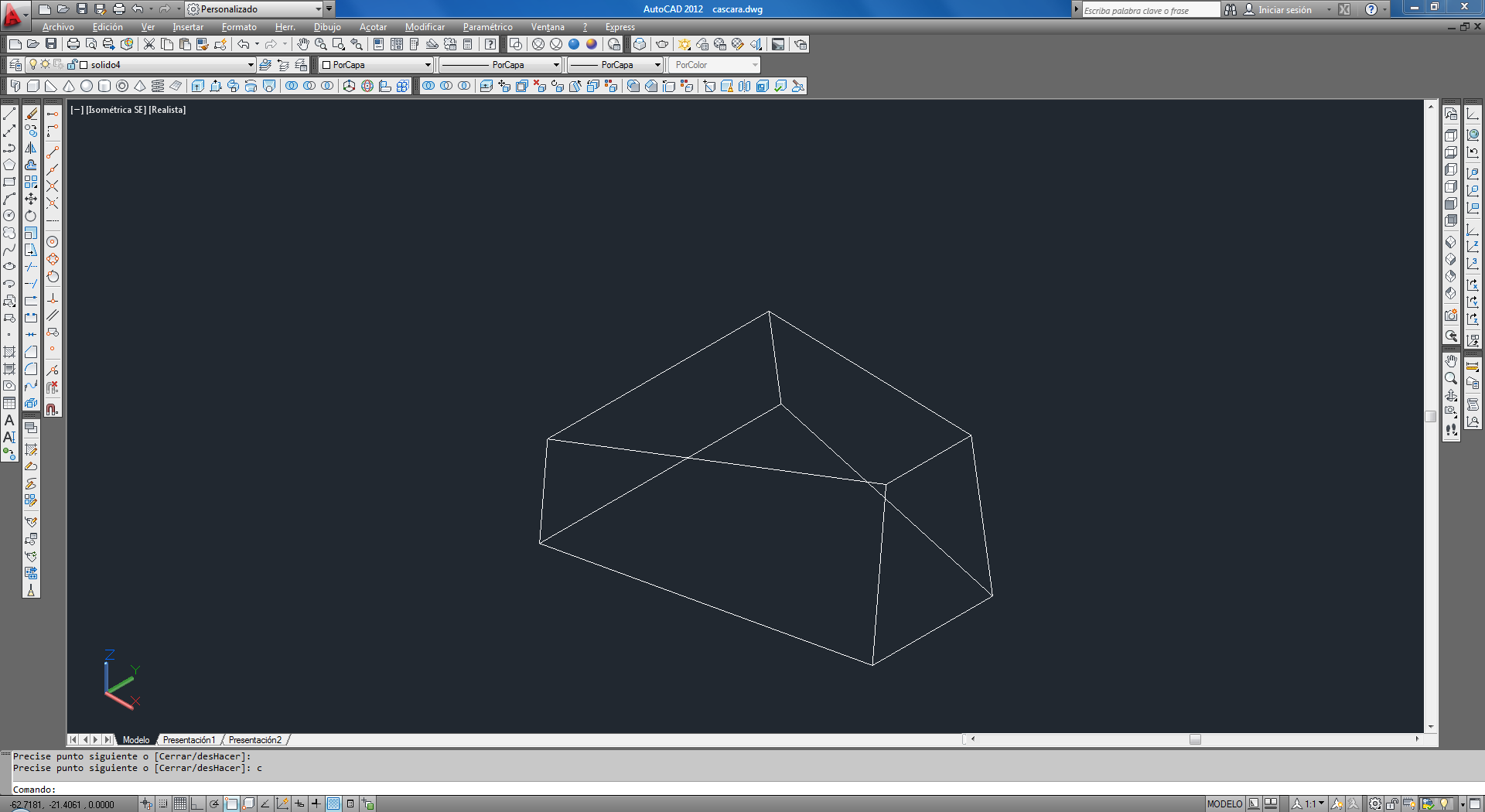Select the Center object snap icon

(x=53, y=242)
